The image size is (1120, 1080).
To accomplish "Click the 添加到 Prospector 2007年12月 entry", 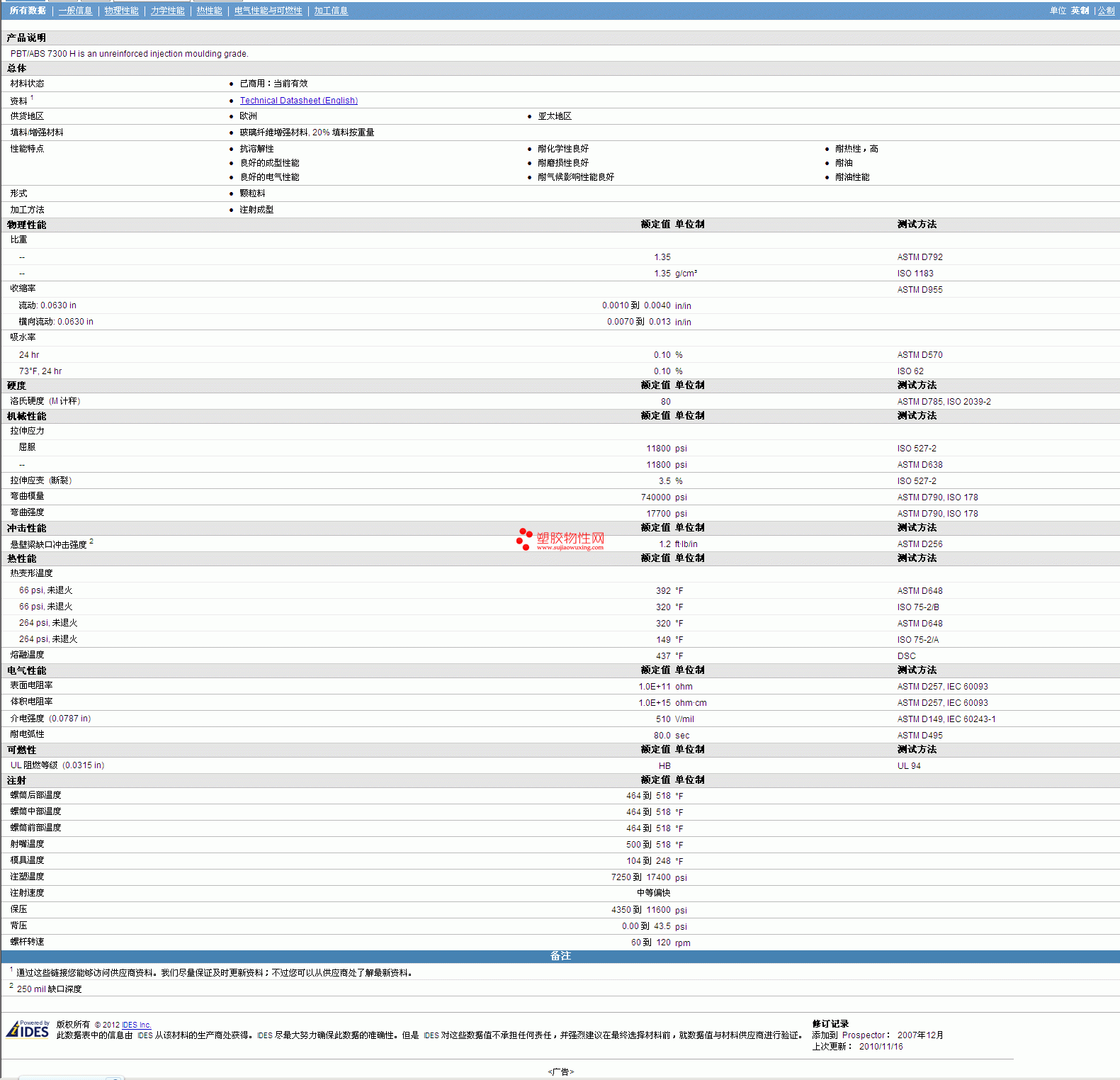I will pyautogui.click(x=878, y=1035).
